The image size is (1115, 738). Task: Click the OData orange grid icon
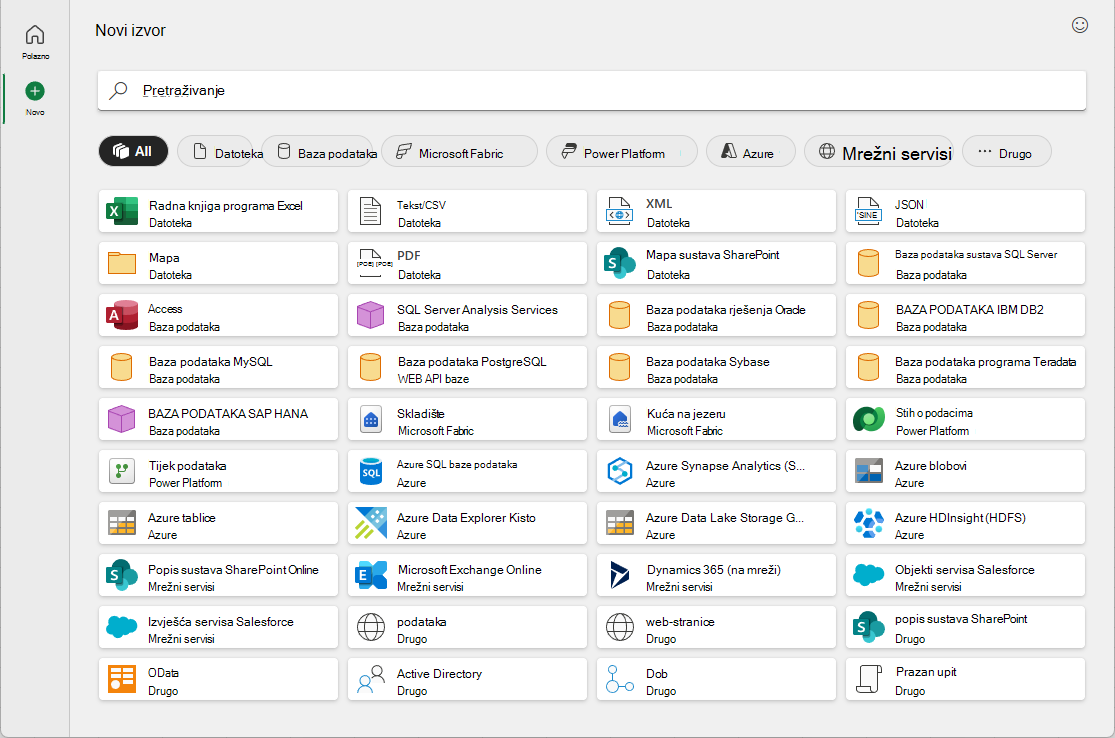pos(122,679)
